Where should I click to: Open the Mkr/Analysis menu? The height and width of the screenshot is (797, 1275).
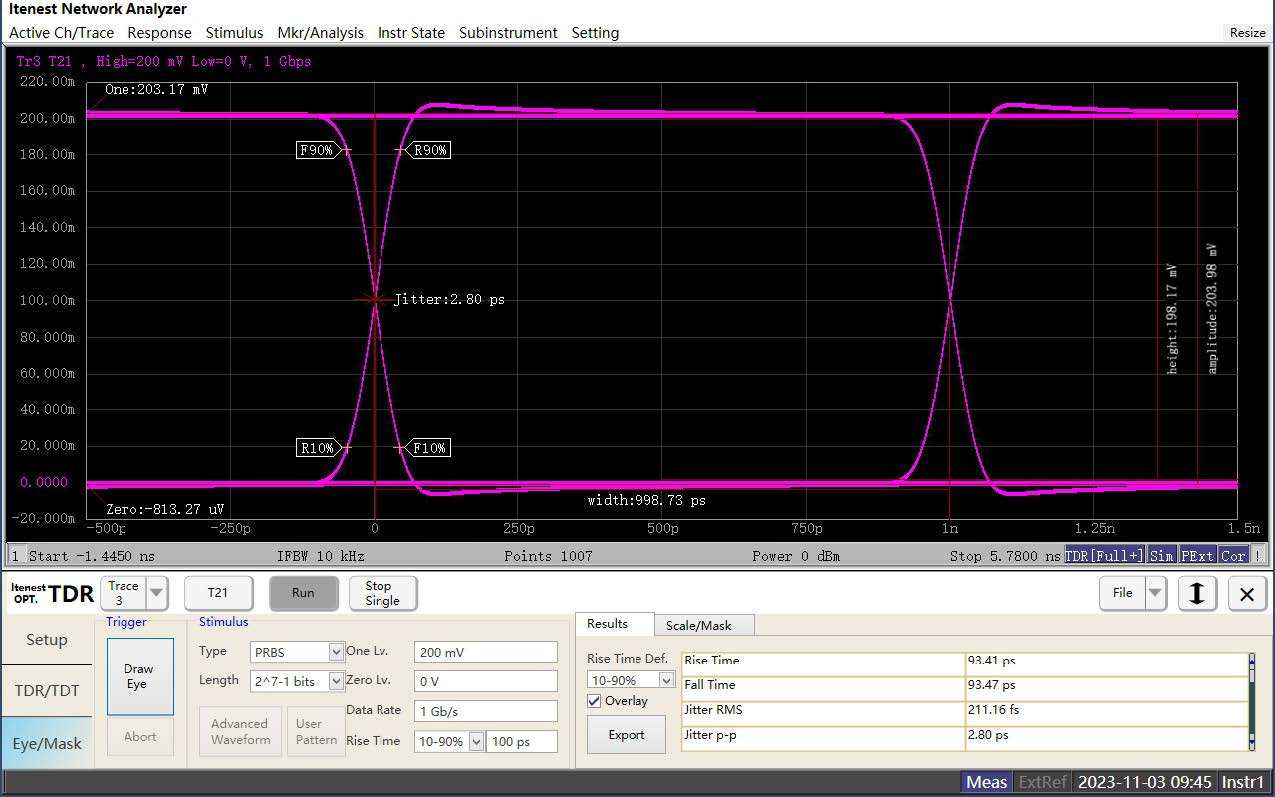(x=320, y=33)
